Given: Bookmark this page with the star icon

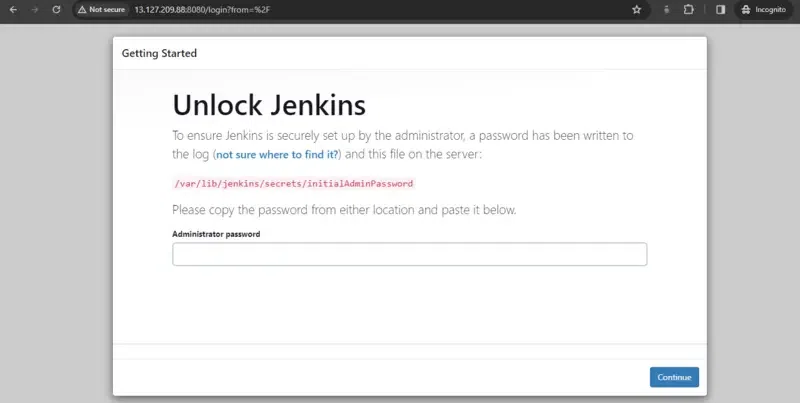Looking at the screenshot, I should click(x=636, y=9).
